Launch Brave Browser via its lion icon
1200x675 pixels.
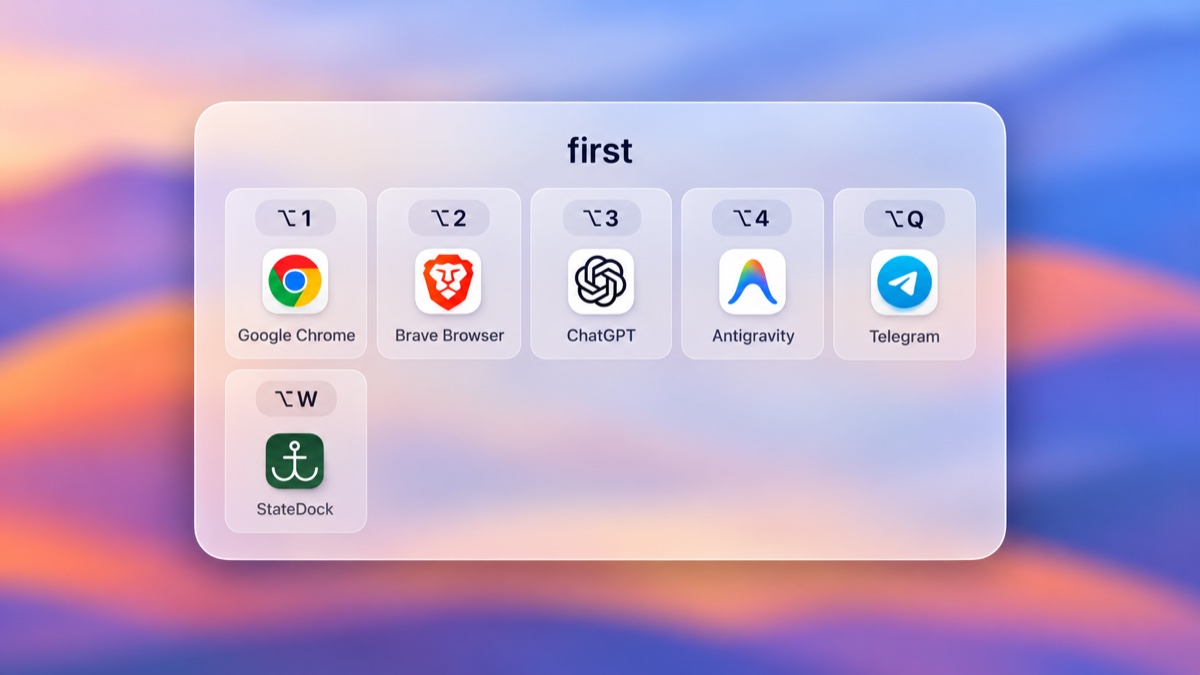click(448, 281)
